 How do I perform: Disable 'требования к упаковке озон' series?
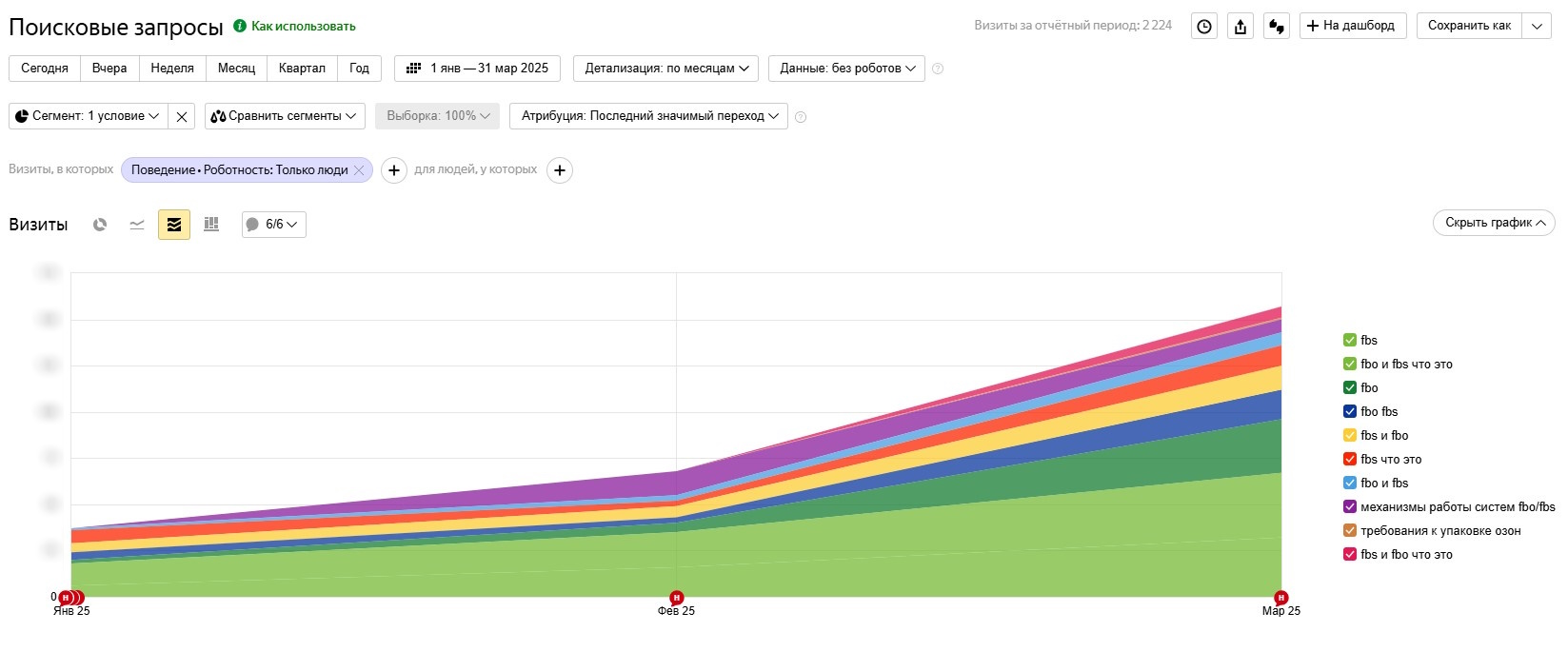click(x=1349, y=530)
